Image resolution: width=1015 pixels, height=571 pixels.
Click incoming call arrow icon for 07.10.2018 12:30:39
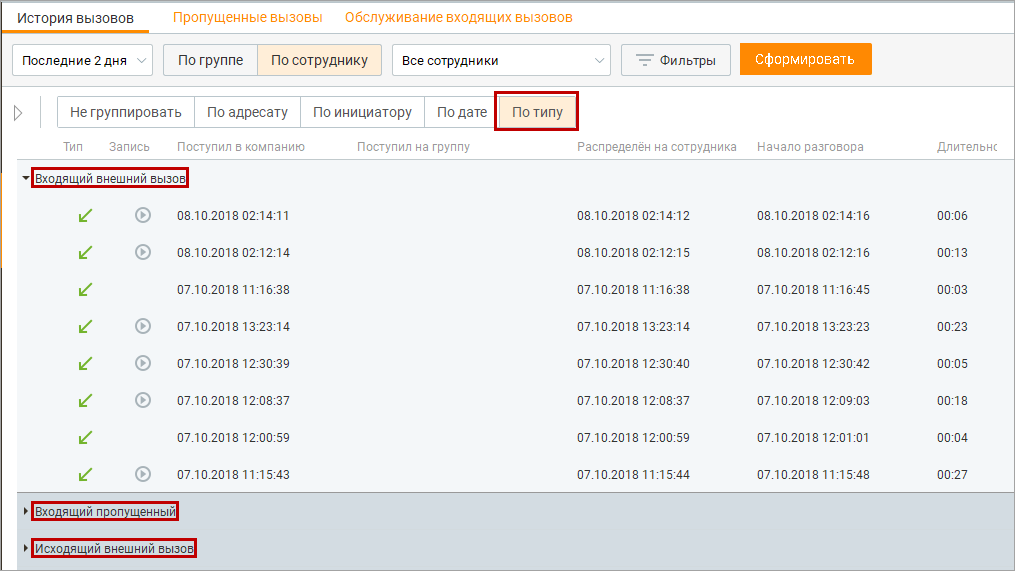pos(85,364)
